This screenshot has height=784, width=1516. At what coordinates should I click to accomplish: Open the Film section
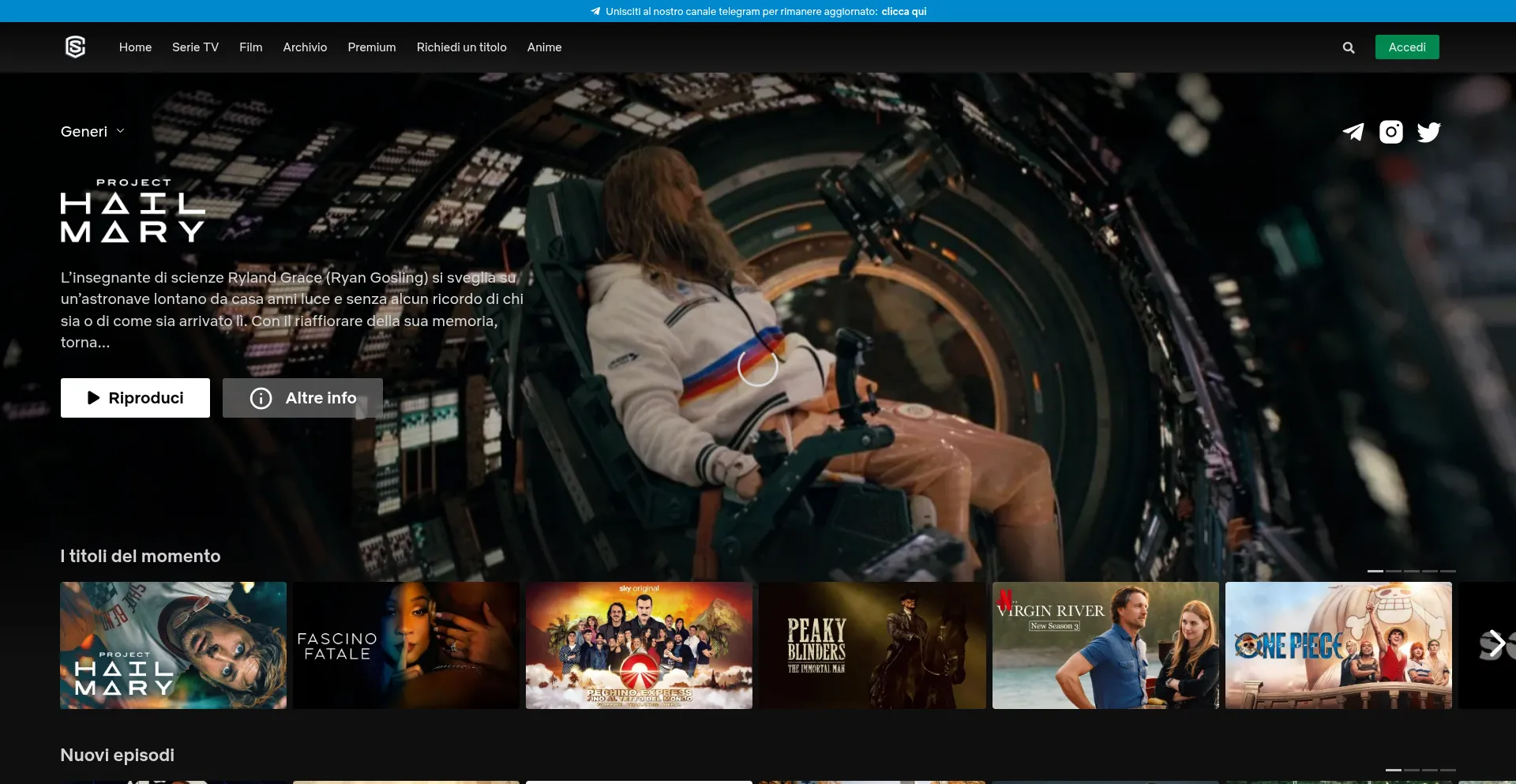pyautogui.click(x=251, y=47)
